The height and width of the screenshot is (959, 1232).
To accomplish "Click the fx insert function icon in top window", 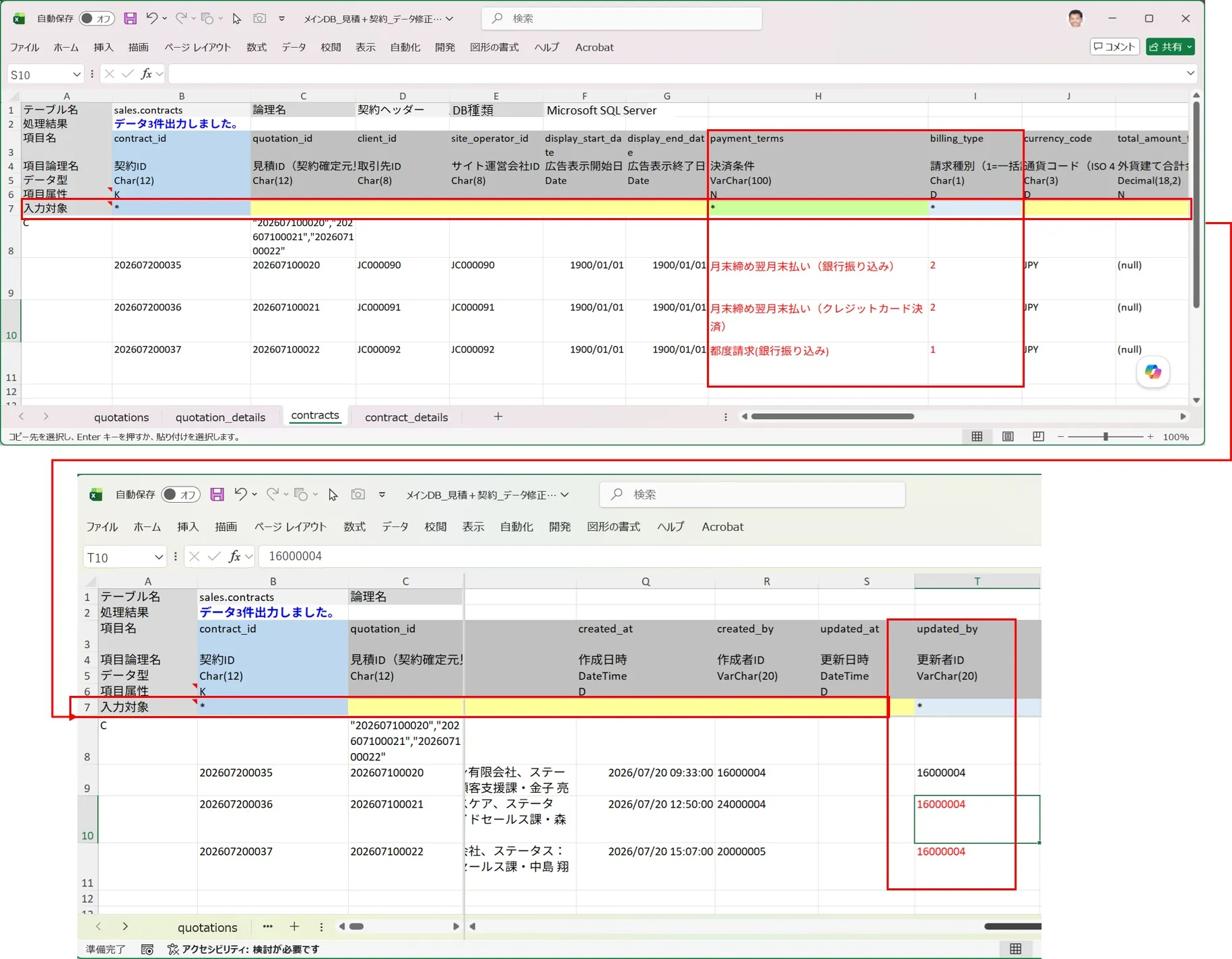I will click(146, 74).
